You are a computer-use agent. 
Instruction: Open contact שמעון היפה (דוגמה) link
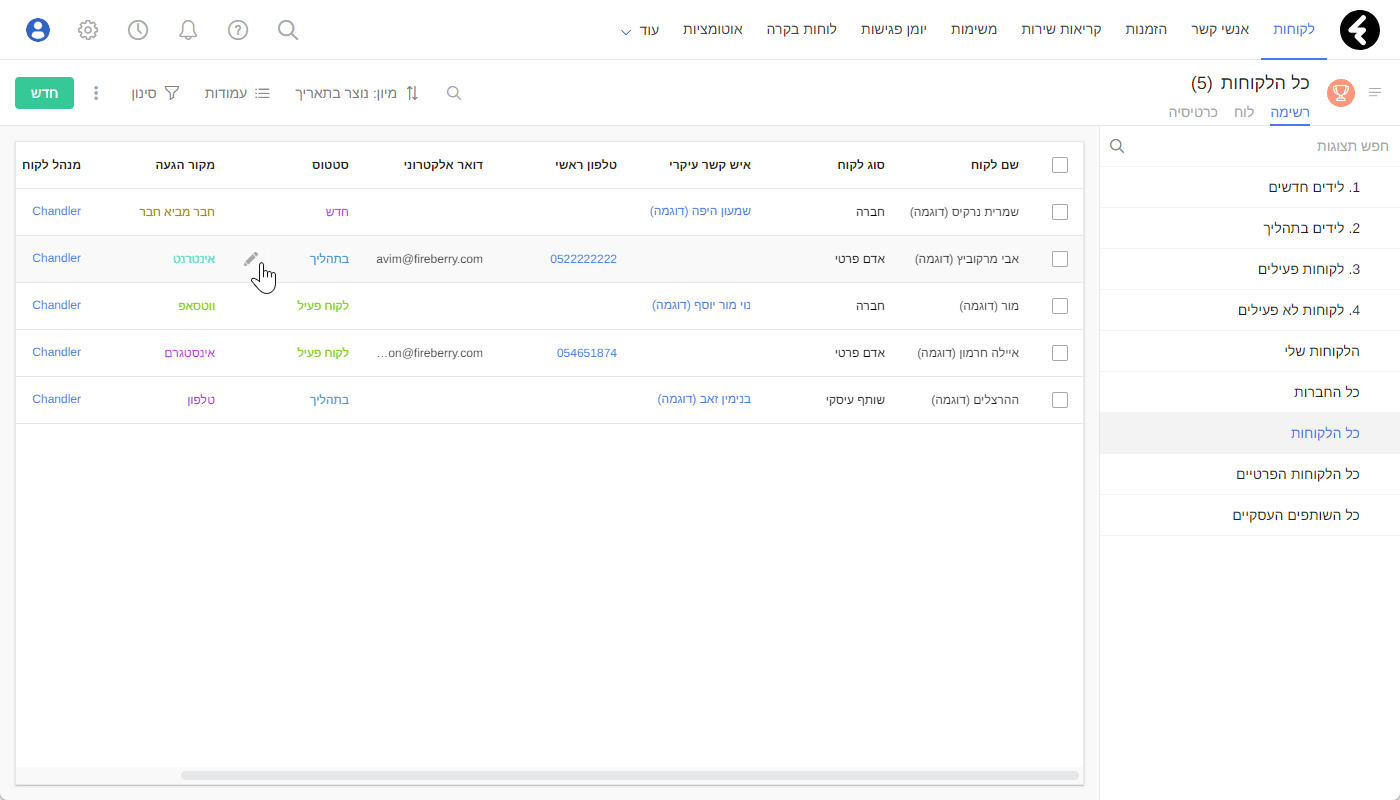click(x=700, y=212)
